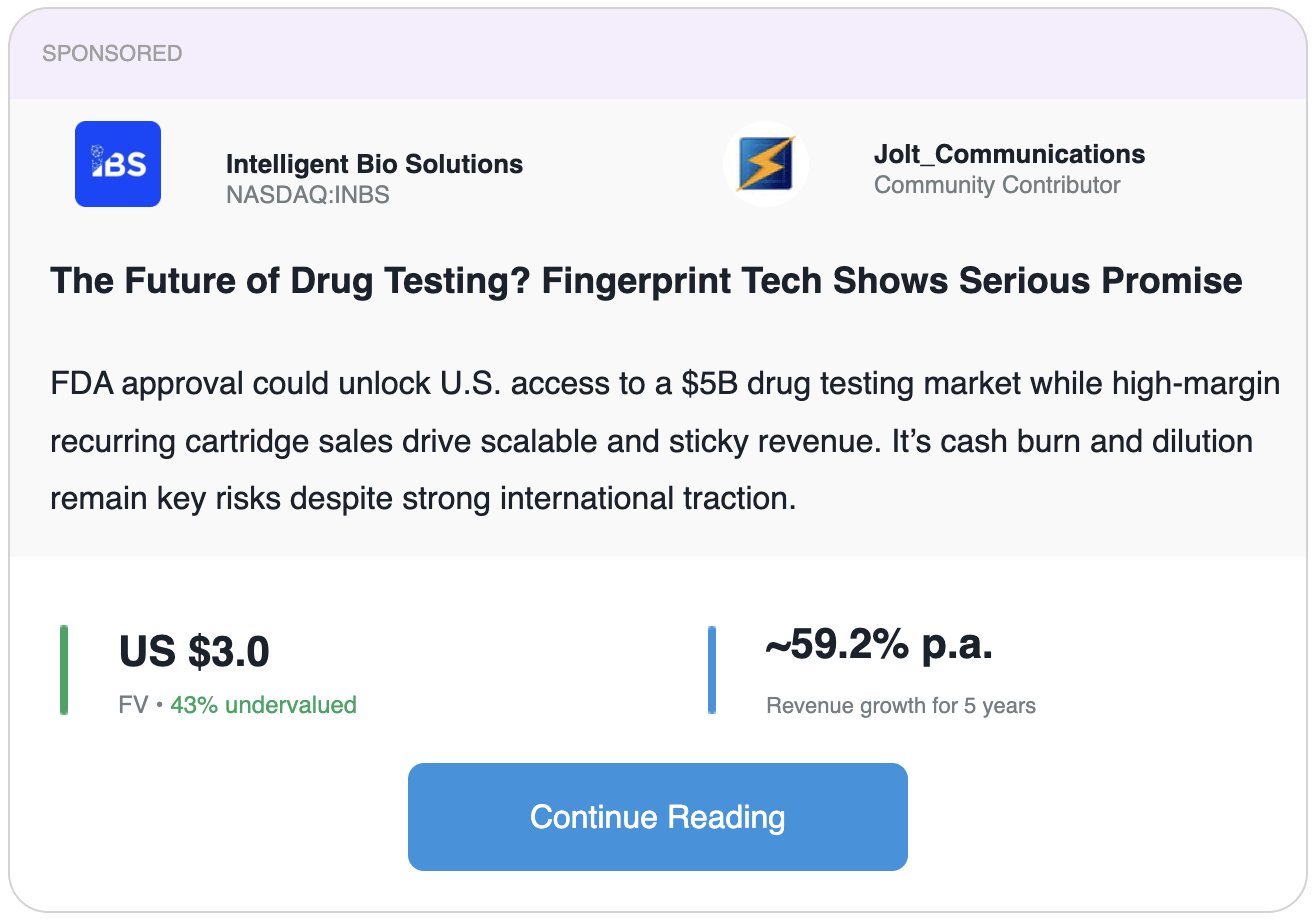This screenshot has height=924, width=1316.
Task: Click the lavender sponsored banner strip
Action: (658, 54)
